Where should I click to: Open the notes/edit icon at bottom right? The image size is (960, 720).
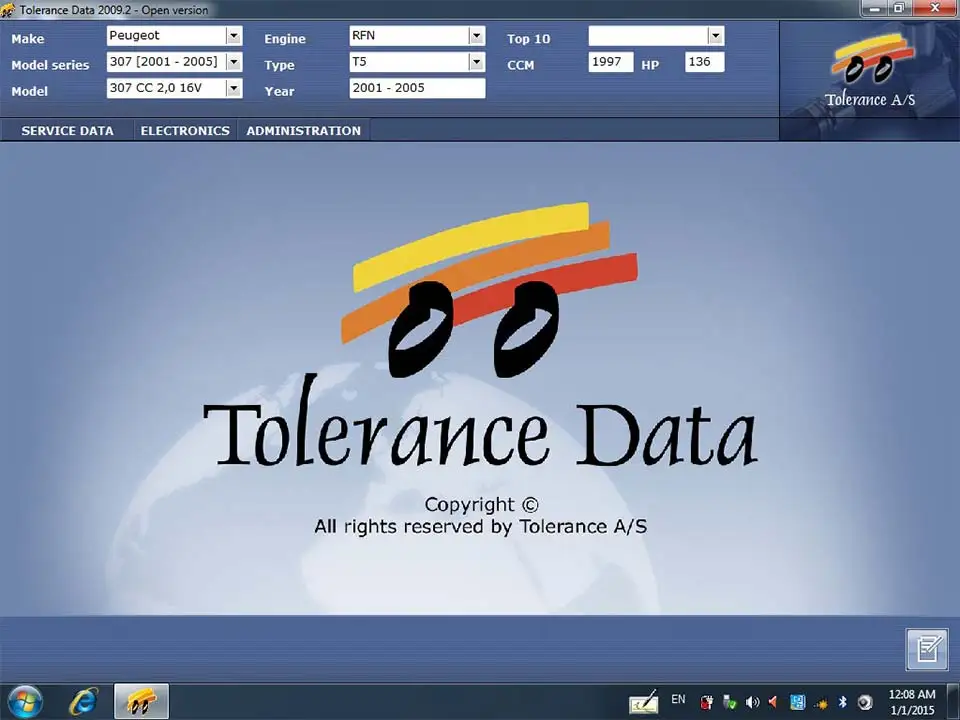point(926,649)
